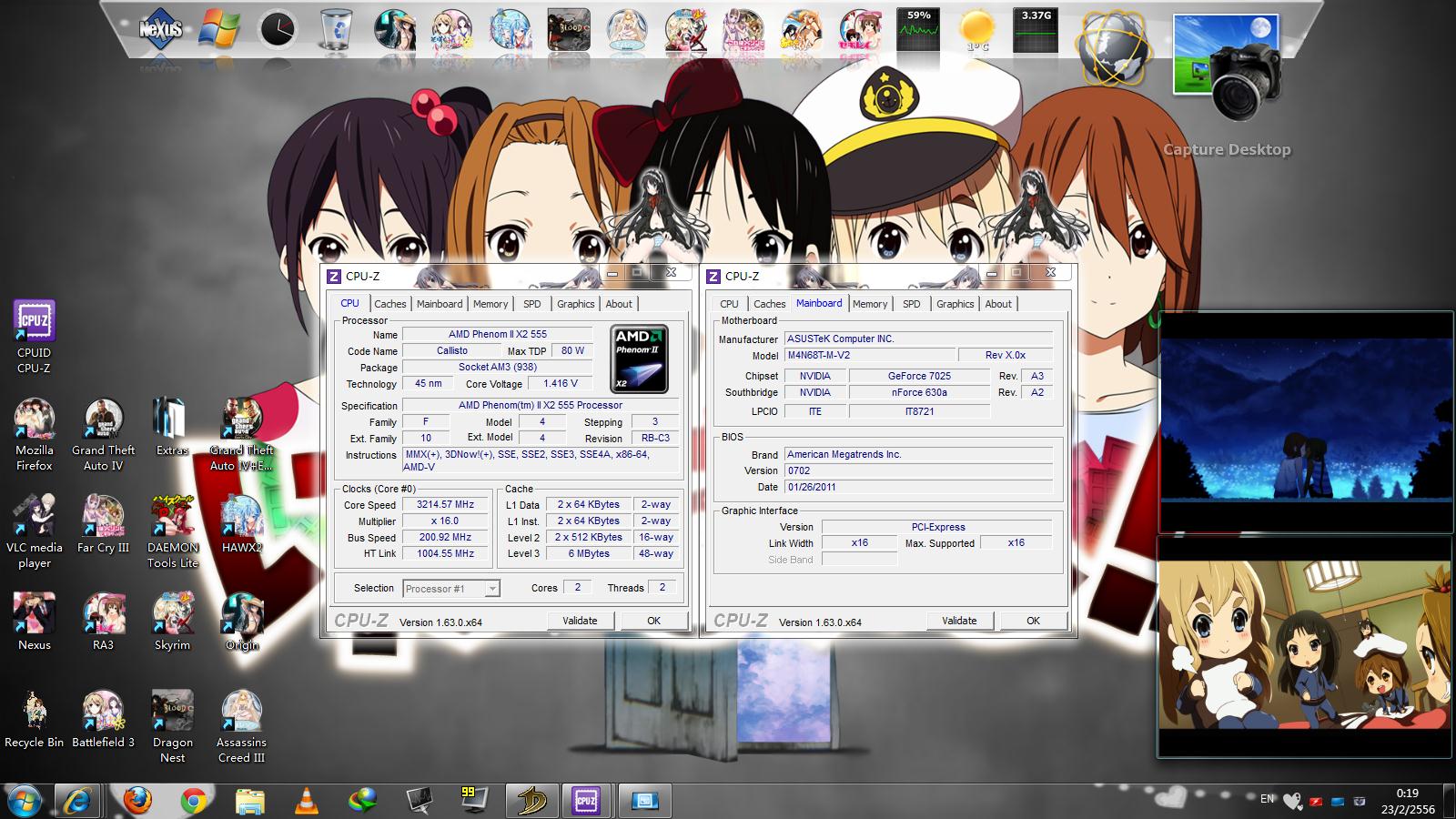Click the RAM meter showing 3.37G
The image size is (1456, 819).
(x=1036, y=30)
